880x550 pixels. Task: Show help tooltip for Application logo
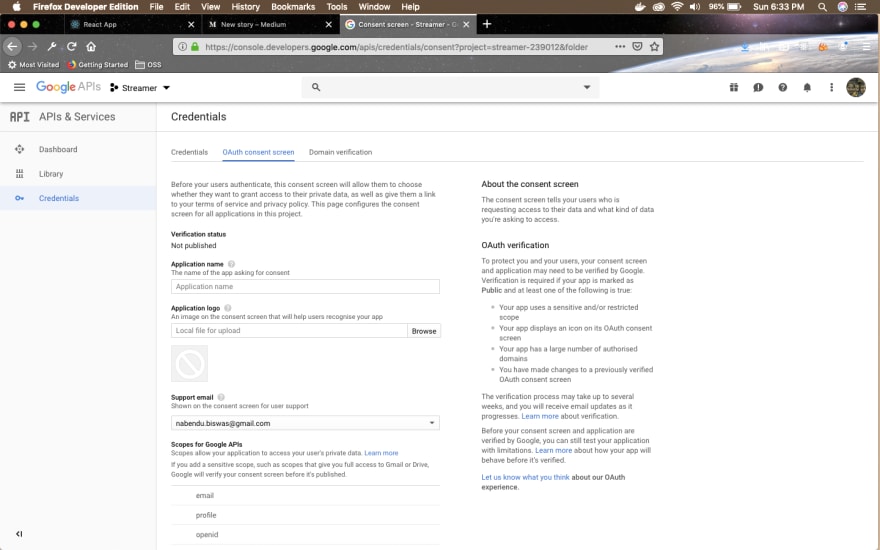point(227,308)
